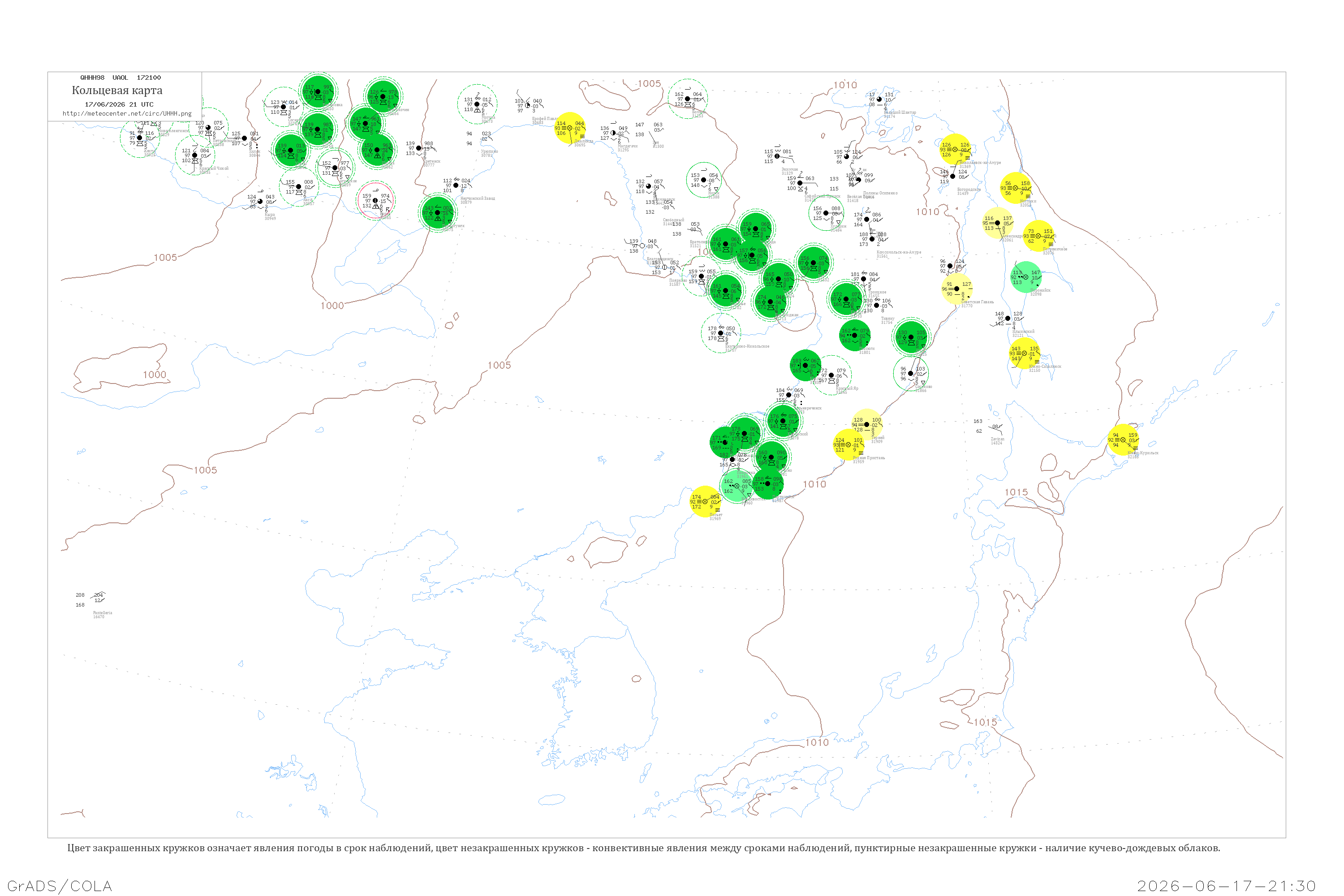Click the Южно-Сахалинск yellow station marker

(1025, 353)
